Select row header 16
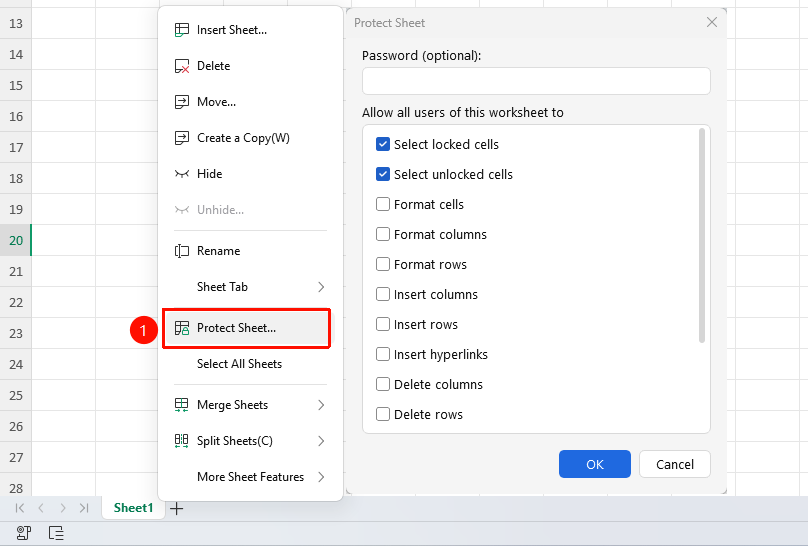The height and width of the screenshot is (546, 808). click(x=16, y=116)
